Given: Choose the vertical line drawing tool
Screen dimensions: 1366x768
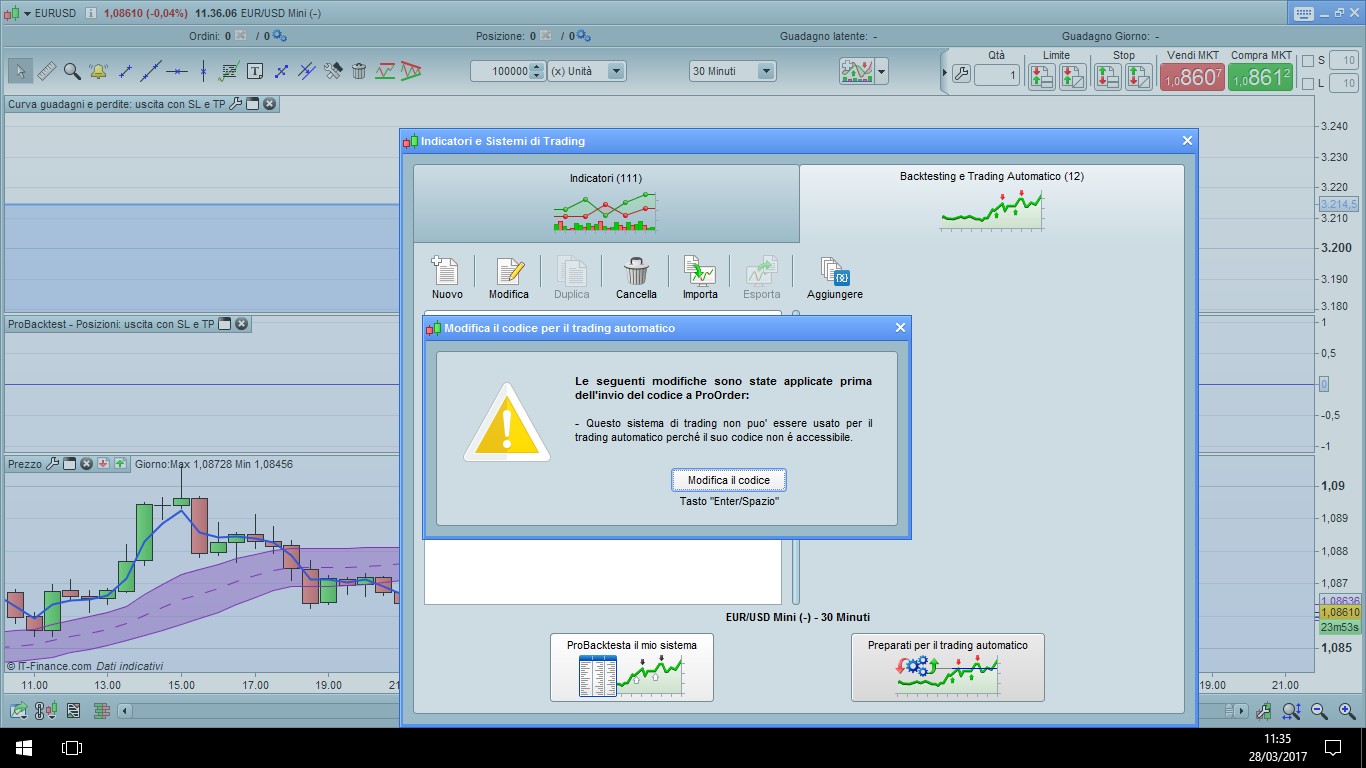Looking at the screenshot, I should coord(203,71).
